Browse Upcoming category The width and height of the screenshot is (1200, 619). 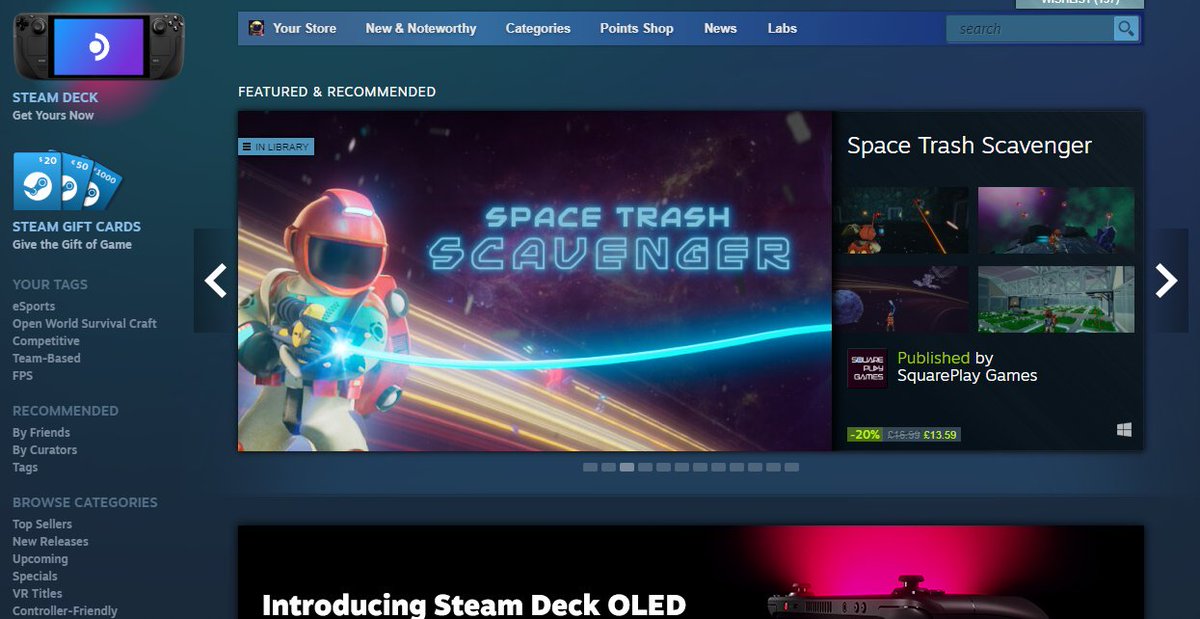(x=40, y=559)
